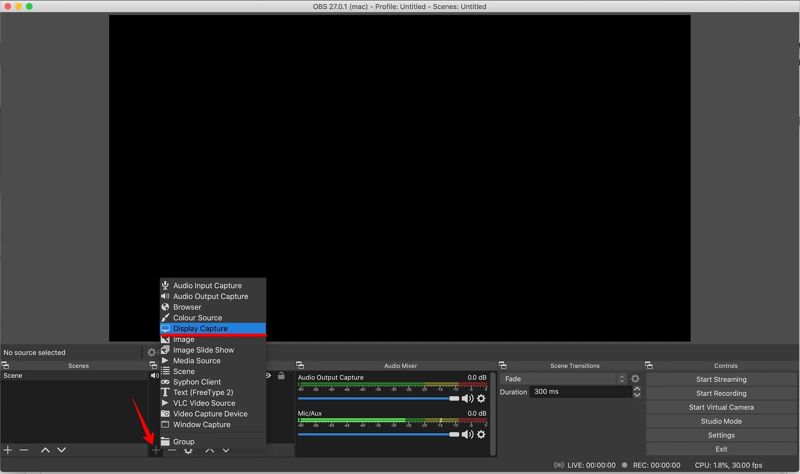800x474 pixels.
Task: Click the Start Streaming button
Action: pyautogui.click(x=721, y=380)
